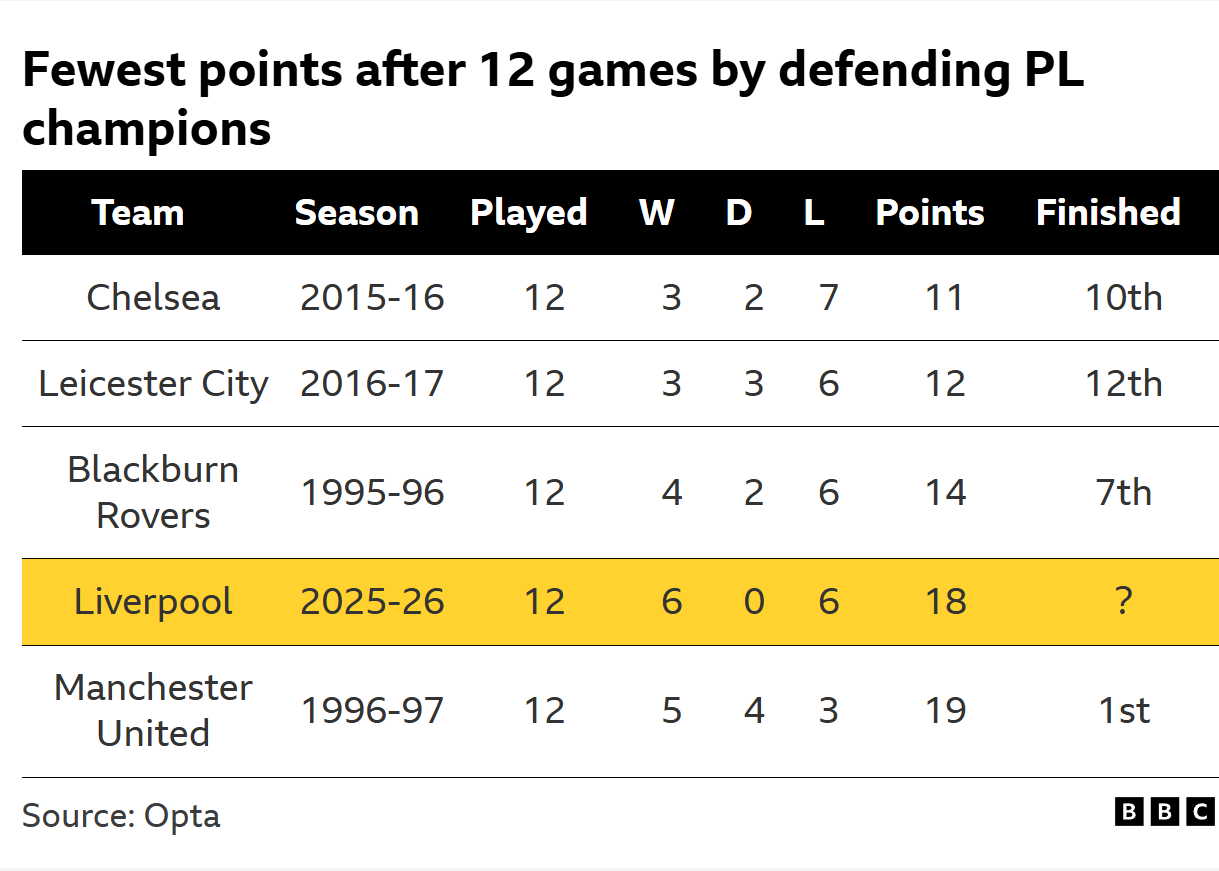The width and height of the screenshot is (1219, 871).
Task: Select the Team column header
Action: point(138,213)
